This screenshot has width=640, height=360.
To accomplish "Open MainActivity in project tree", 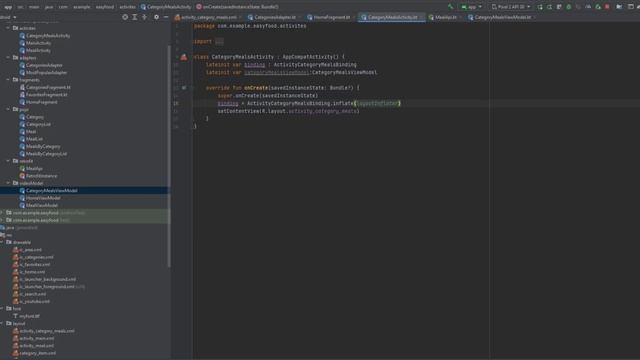I will pos(35,43).
